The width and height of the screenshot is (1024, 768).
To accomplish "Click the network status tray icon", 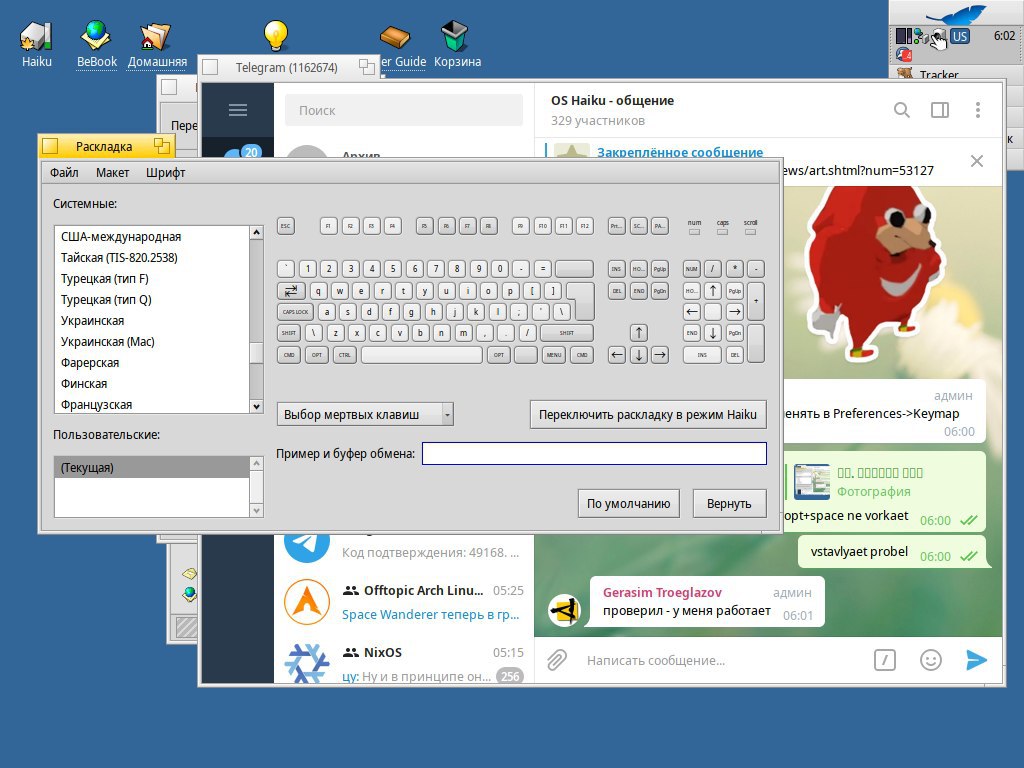I will (x=920, y=36).
